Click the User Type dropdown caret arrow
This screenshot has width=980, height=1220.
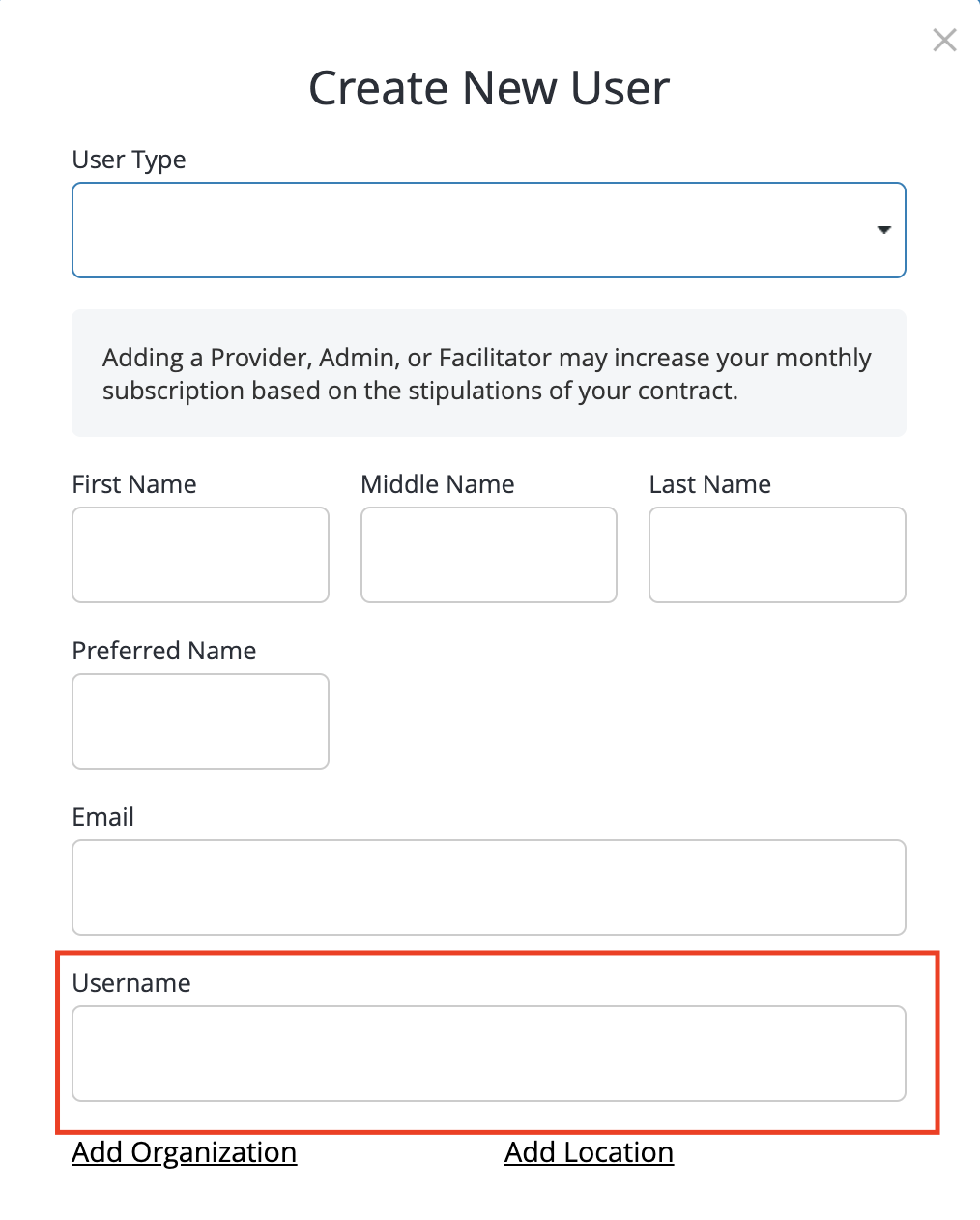click(883, 230)
